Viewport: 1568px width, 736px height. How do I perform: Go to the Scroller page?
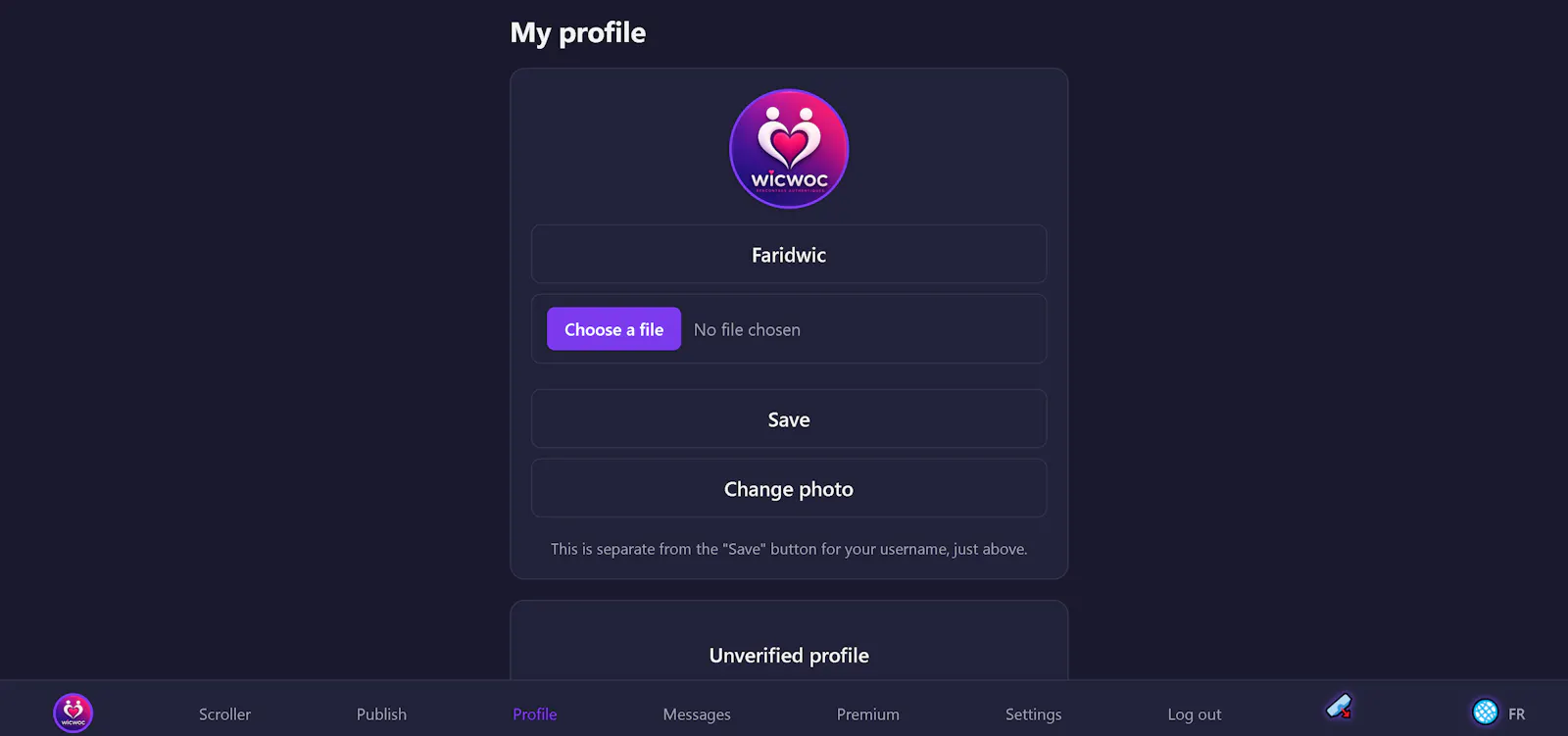pos(224,714)
